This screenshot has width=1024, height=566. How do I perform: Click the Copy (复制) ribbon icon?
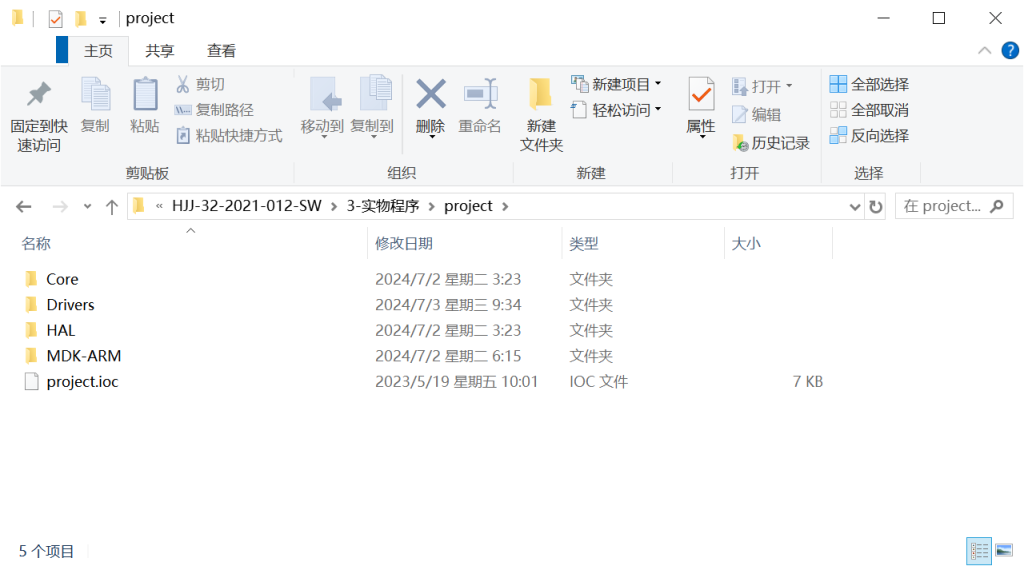(x=95, y=95)
